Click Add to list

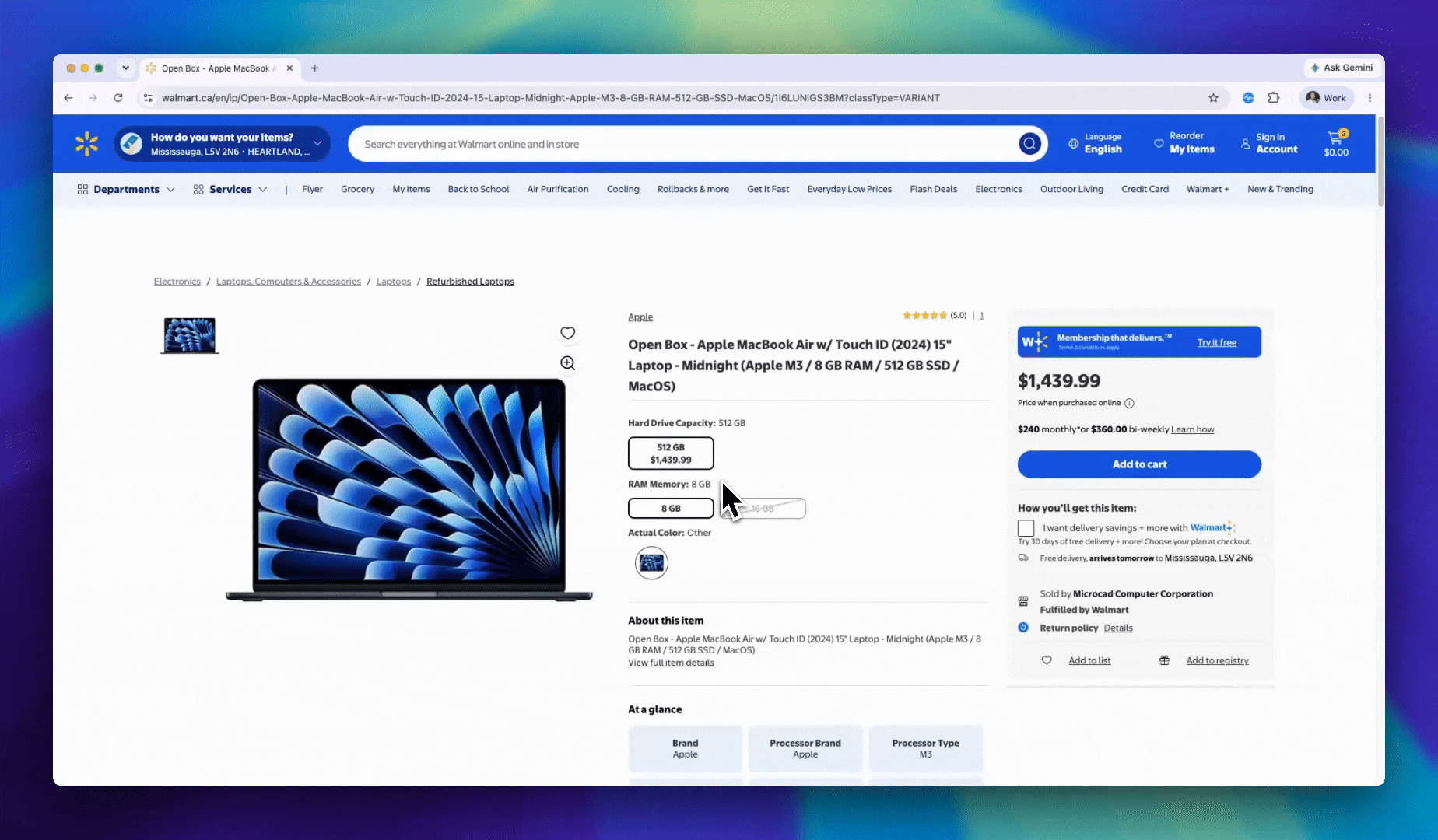(x=1089, y=660)
